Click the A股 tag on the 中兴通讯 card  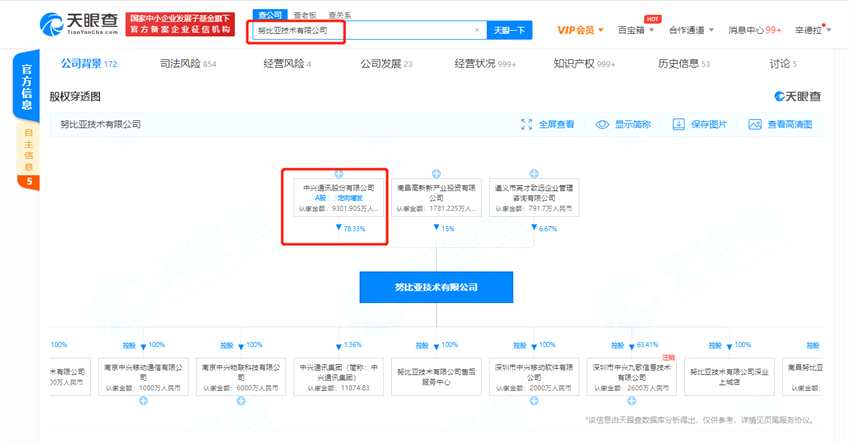coord(320,198)
